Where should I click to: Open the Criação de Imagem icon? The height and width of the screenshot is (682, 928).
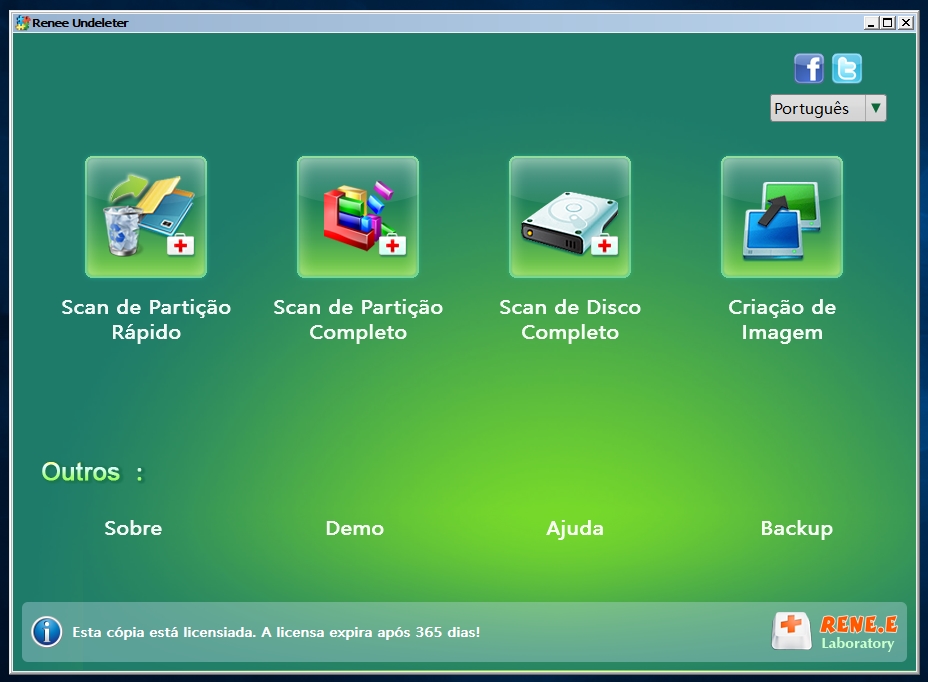click(781, 217)
